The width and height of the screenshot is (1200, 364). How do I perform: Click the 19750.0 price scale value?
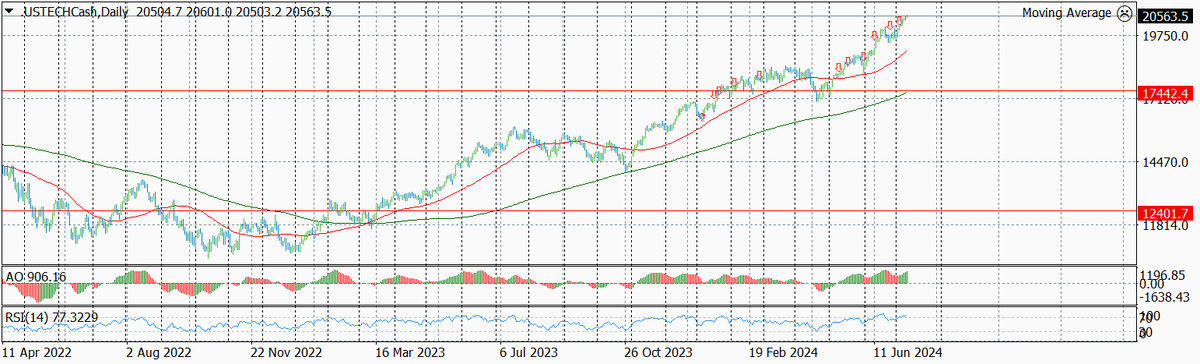[1164, 37]
